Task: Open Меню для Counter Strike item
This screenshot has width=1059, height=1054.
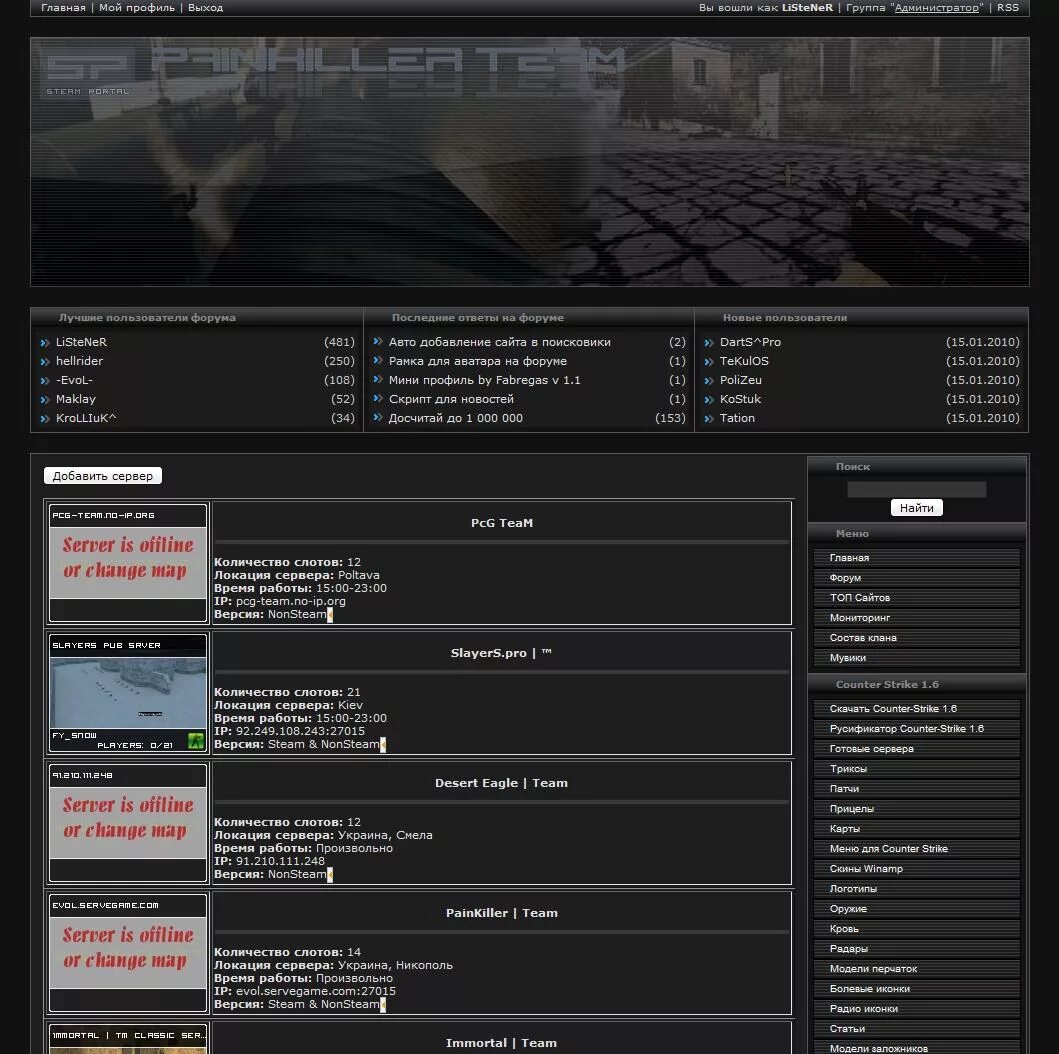Action: point(916,849)
